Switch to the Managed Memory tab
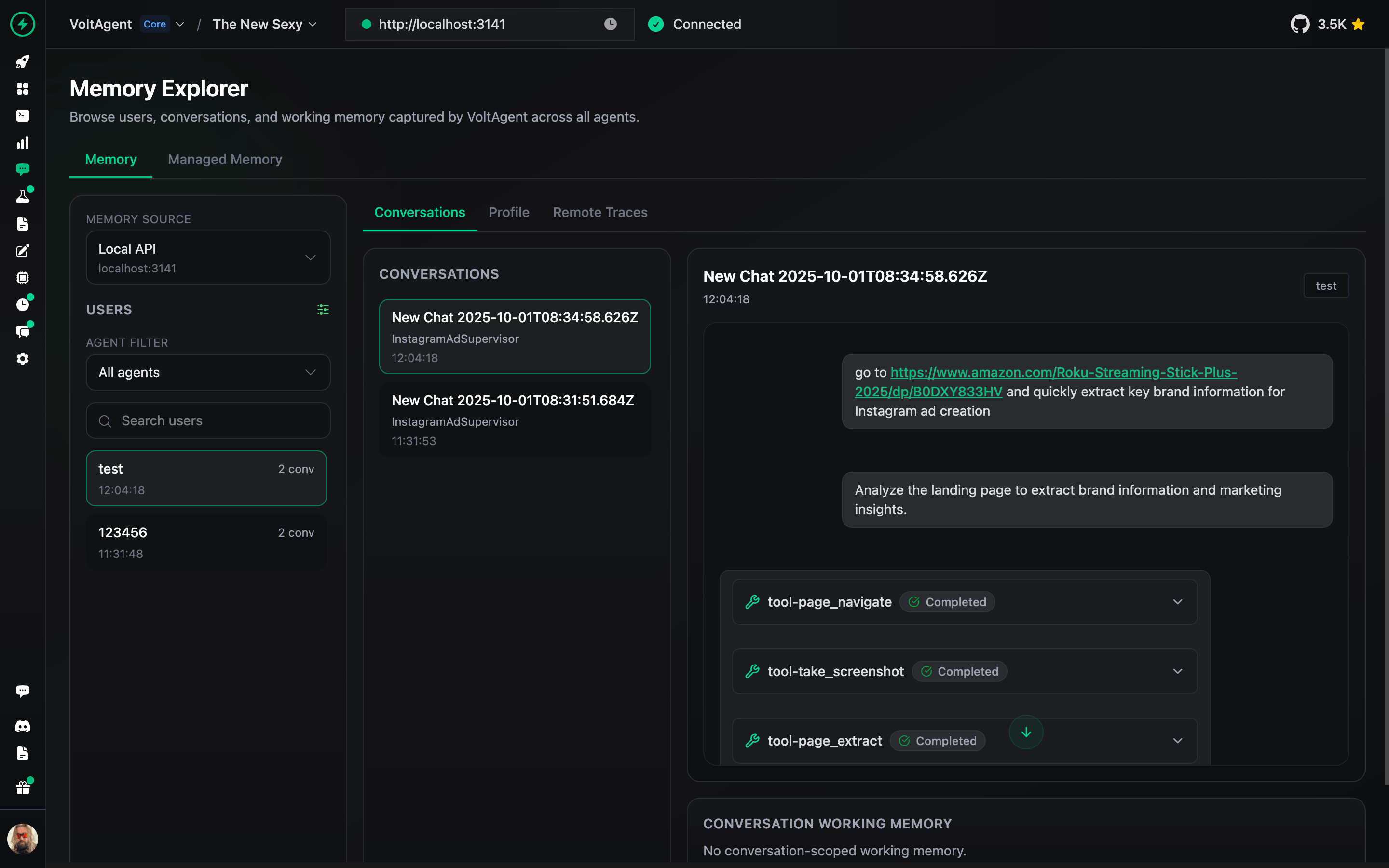The image size is (1389, 868). tap(224, 159)
